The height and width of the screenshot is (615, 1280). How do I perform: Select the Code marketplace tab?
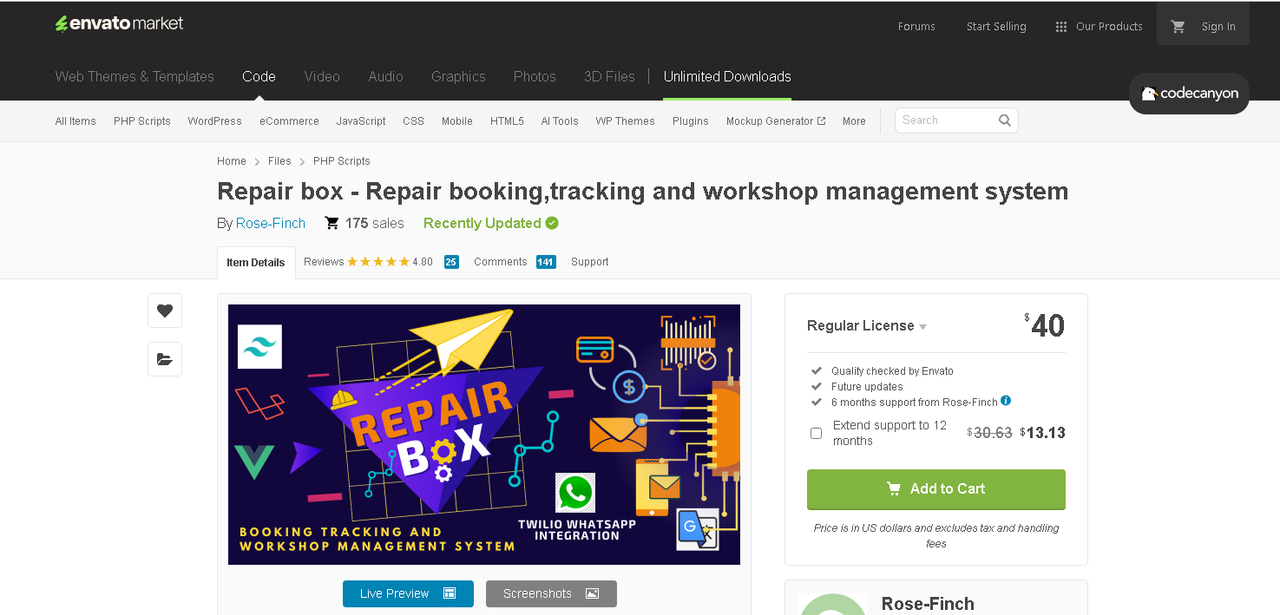coord(259,76)
